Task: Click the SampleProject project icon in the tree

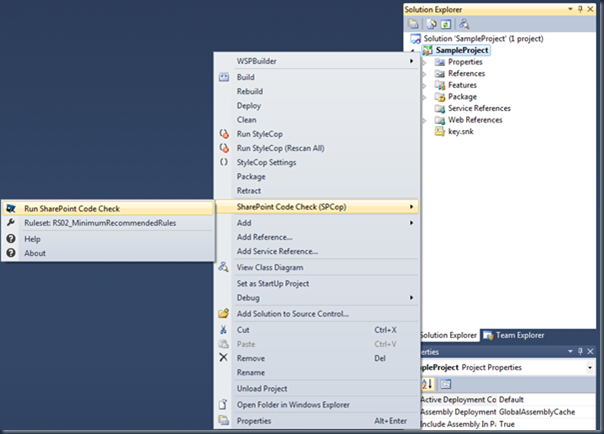Action: click(427, 50)
